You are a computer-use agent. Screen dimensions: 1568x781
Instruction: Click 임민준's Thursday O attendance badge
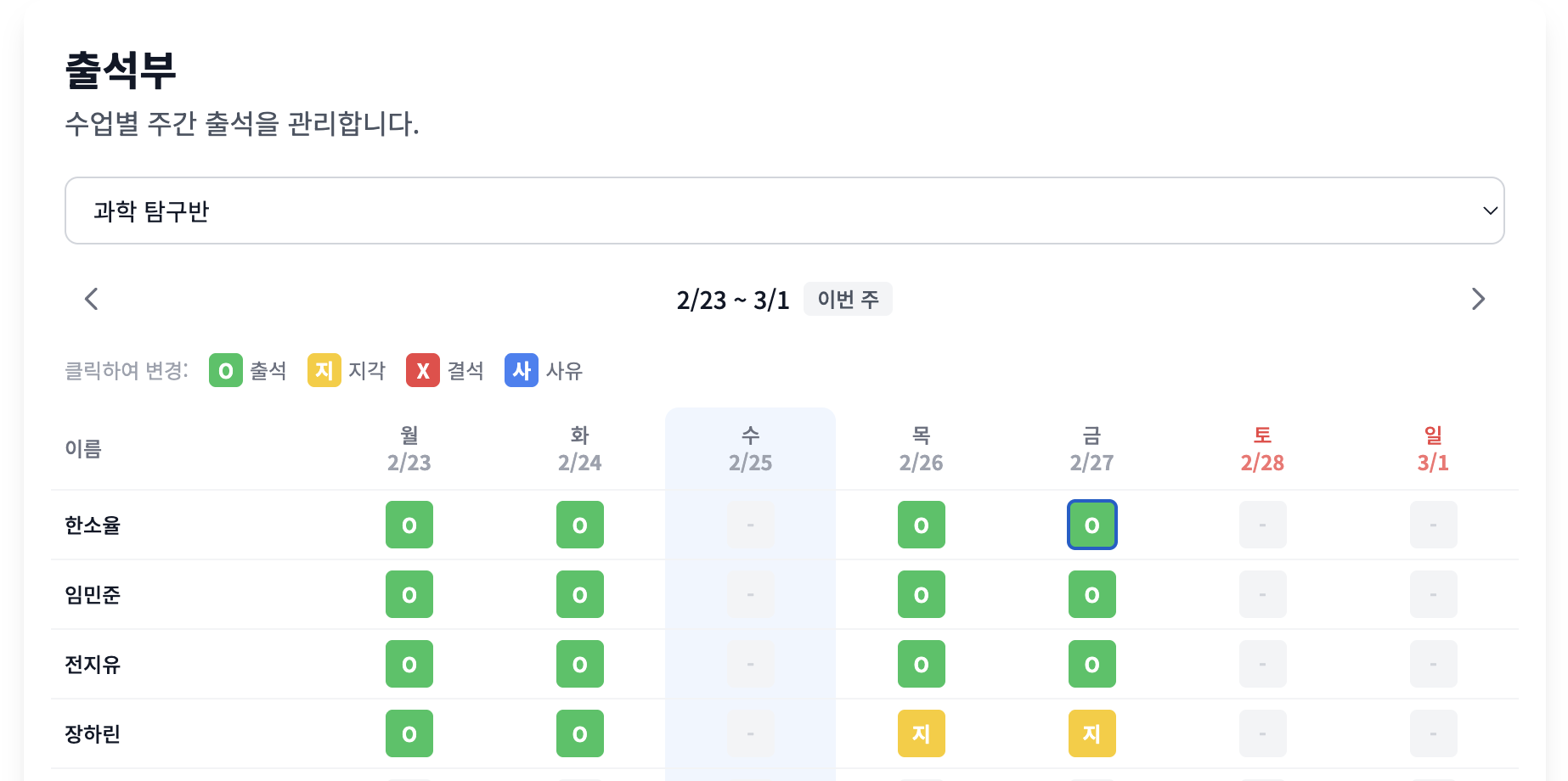[x=921, y=594]
